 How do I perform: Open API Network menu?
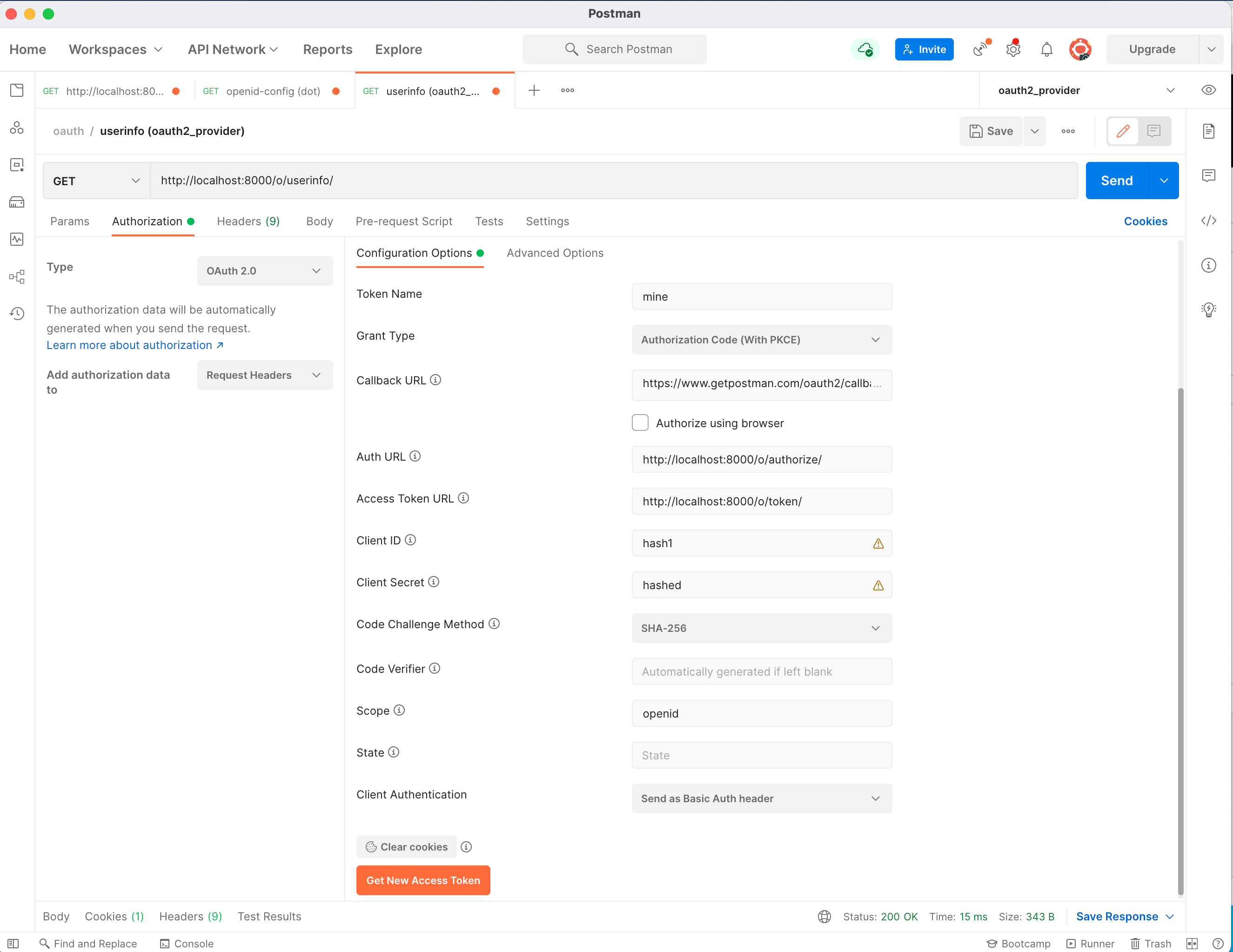click(x=233, y=50)
